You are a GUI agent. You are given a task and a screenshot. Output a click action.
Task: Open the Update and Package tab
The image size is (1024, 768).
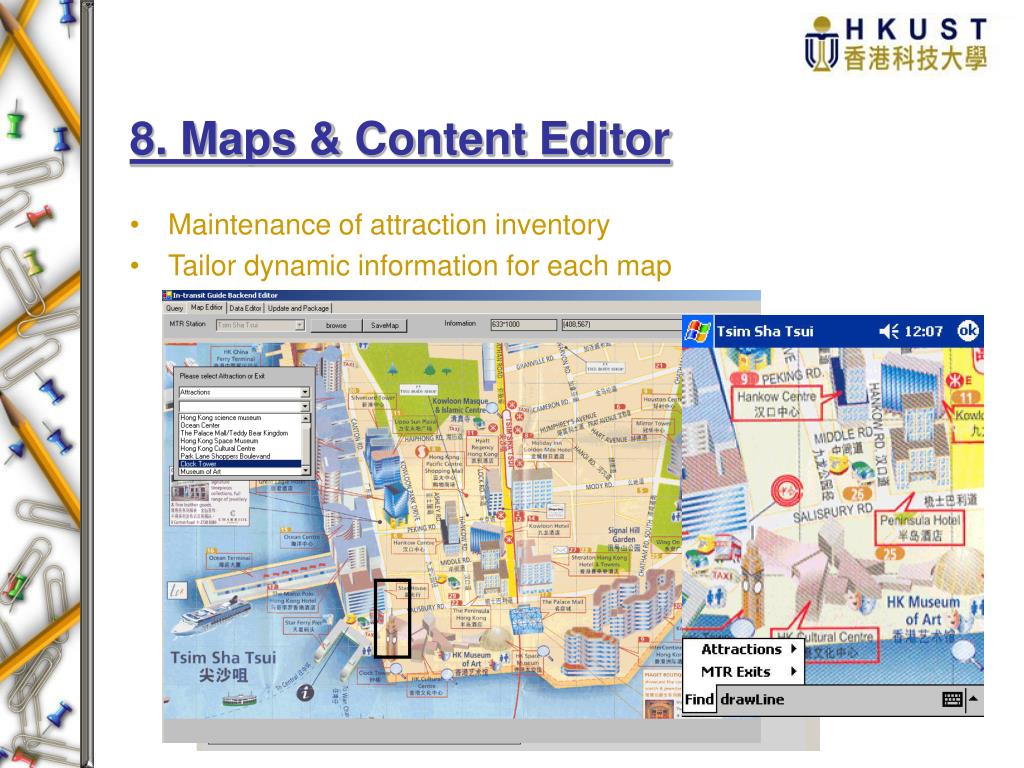(298, 308)
